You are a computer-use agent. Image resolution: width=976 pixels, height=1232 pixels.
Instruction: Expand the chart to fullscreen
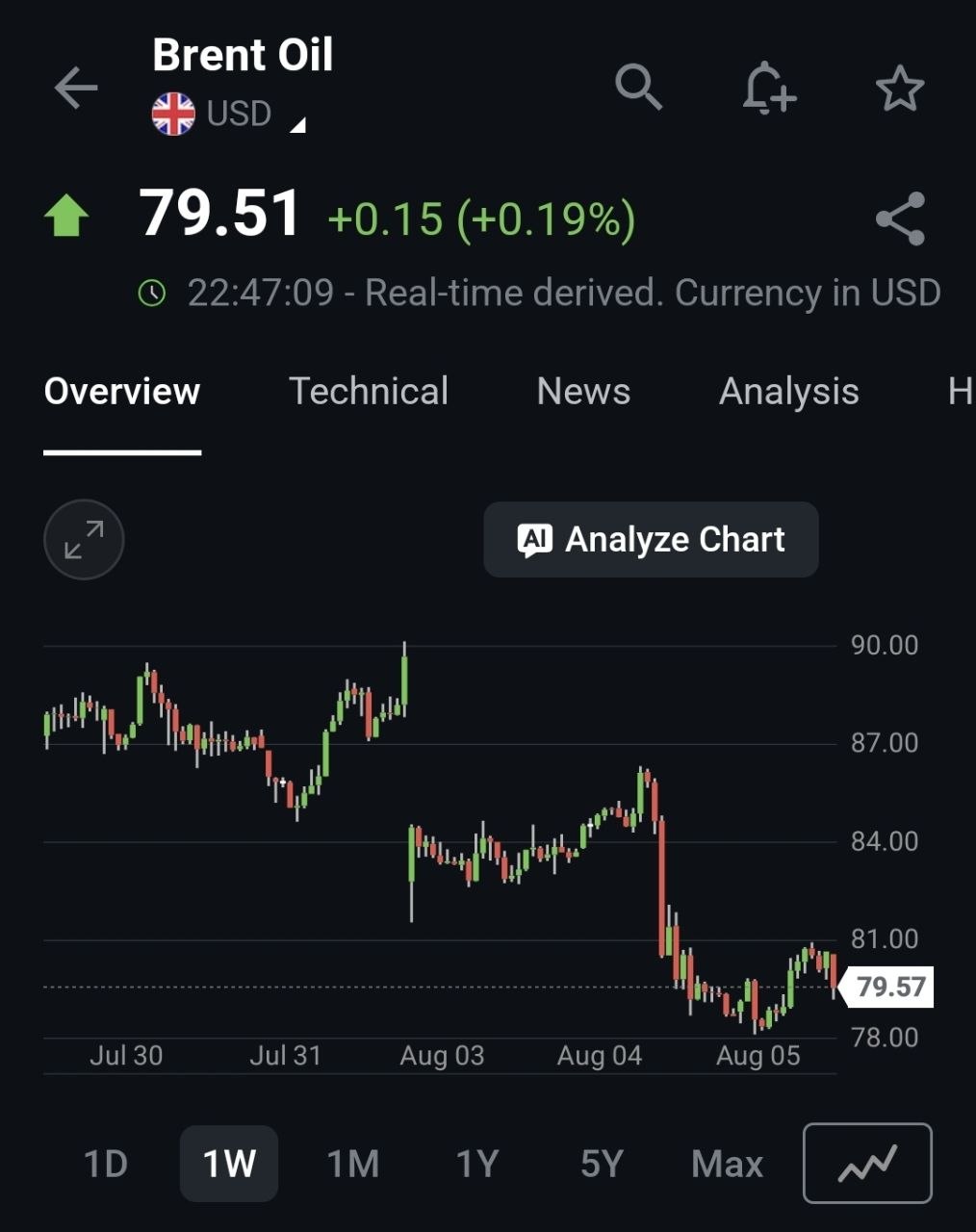[x=84, y=539]
